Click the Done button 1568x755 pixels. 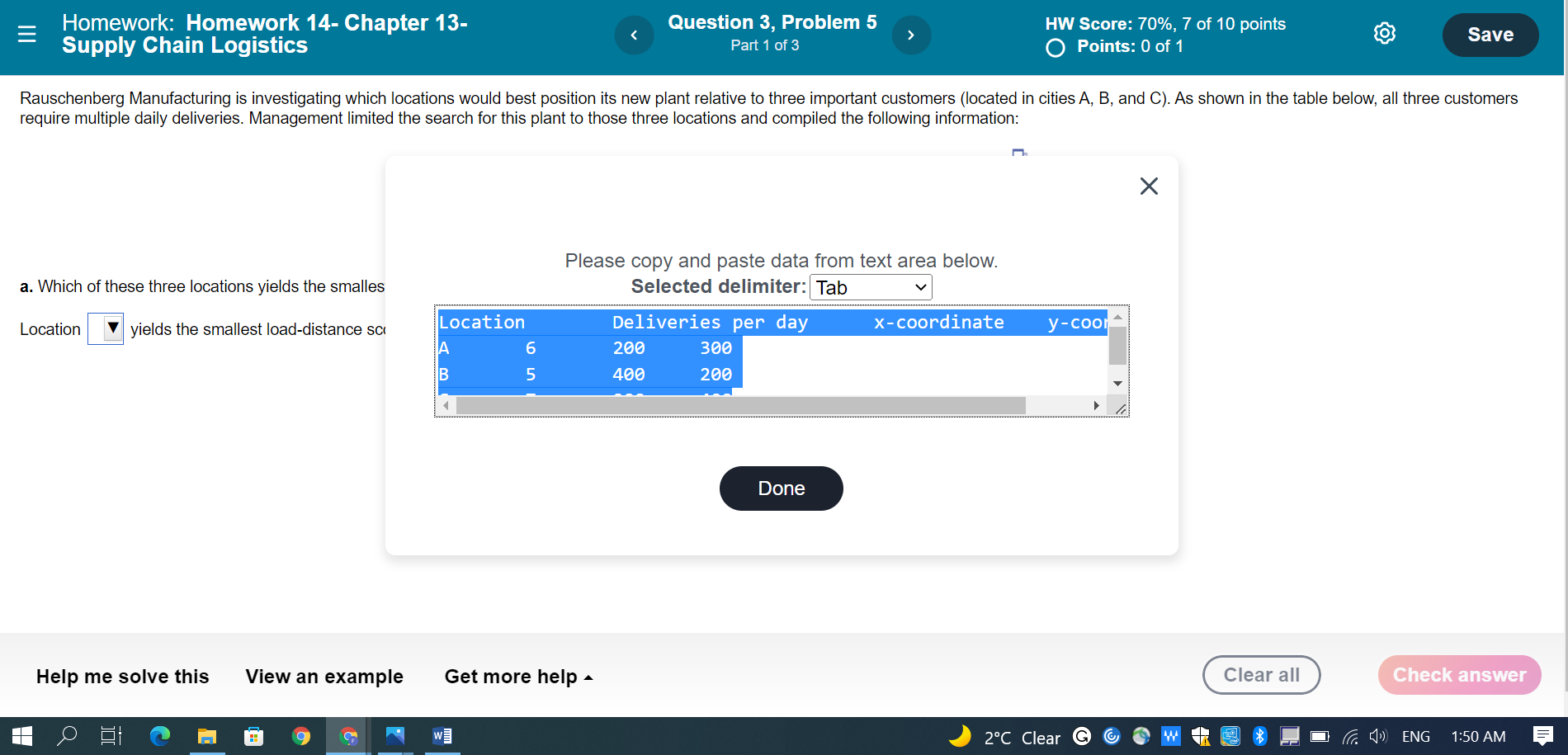(782, 488)
